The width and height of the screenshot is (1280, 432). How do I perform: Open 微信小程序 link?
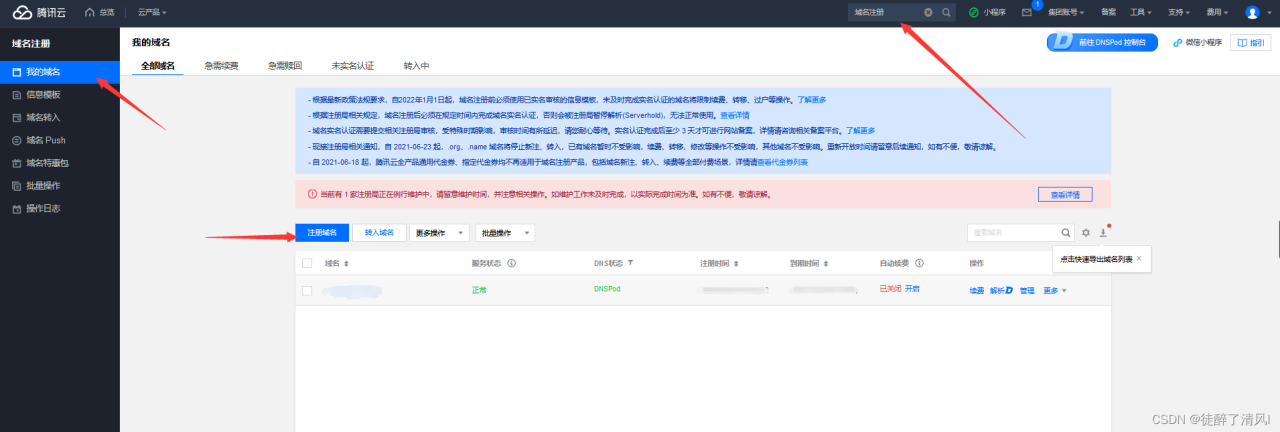pyautogui.click(x=1198, y=42)
